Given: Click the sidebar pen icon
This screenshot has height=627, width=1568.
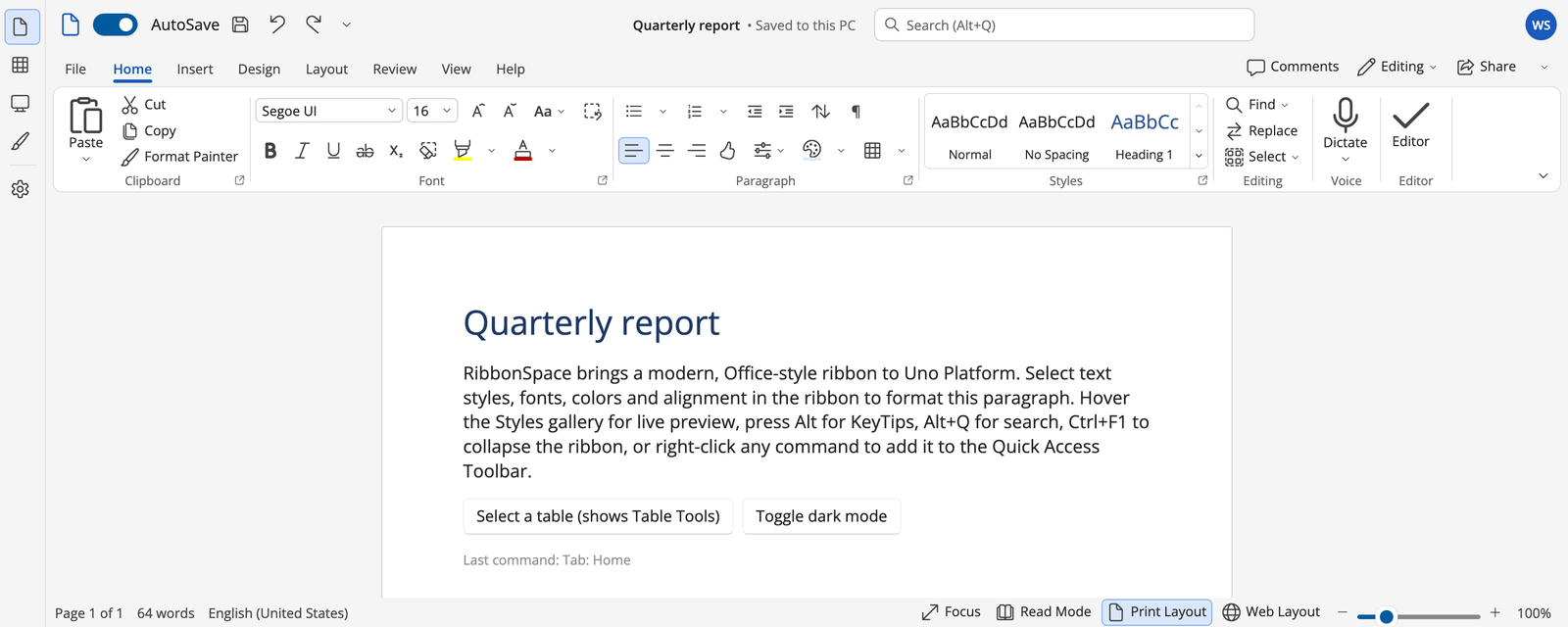Looking at the screenshot, I should click(20, 141).
